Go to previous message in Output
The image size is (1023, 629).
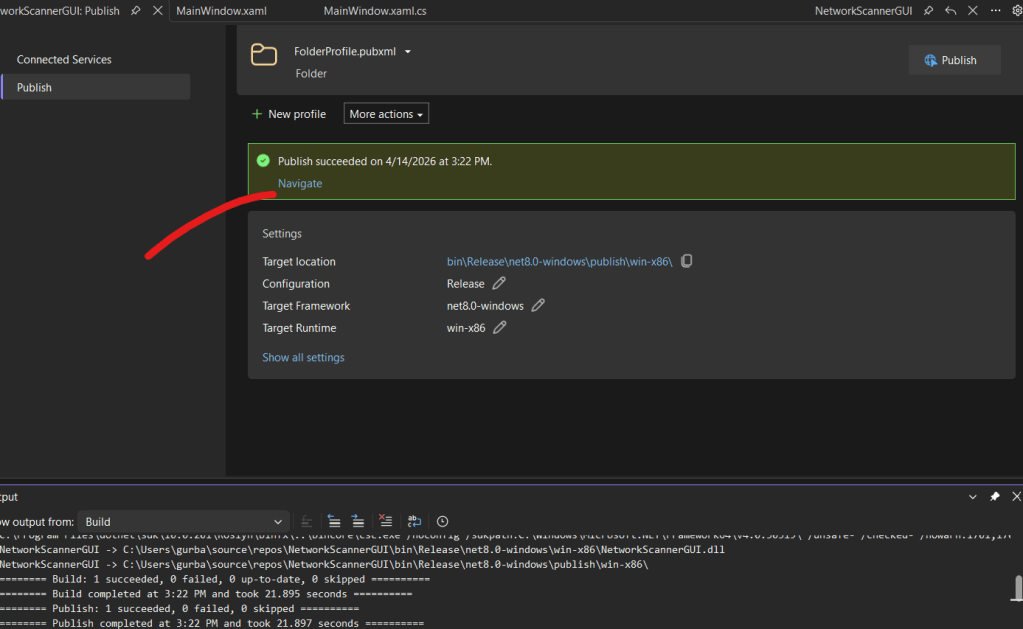click(x=333, y=522)
